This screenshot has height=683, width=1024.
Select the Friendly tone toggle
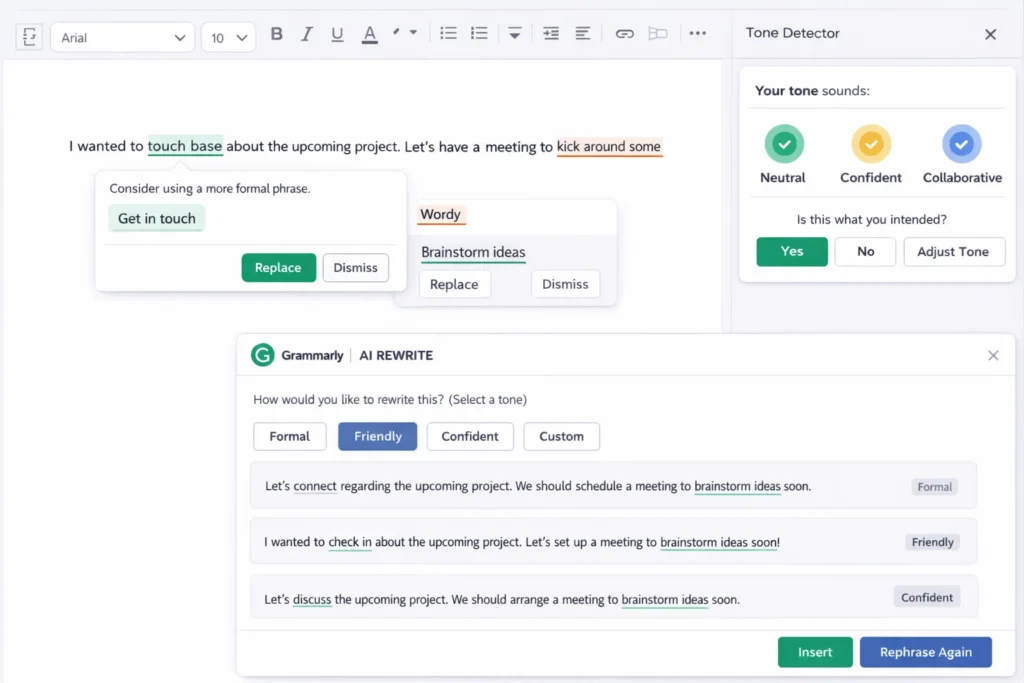tap(377, 436)
